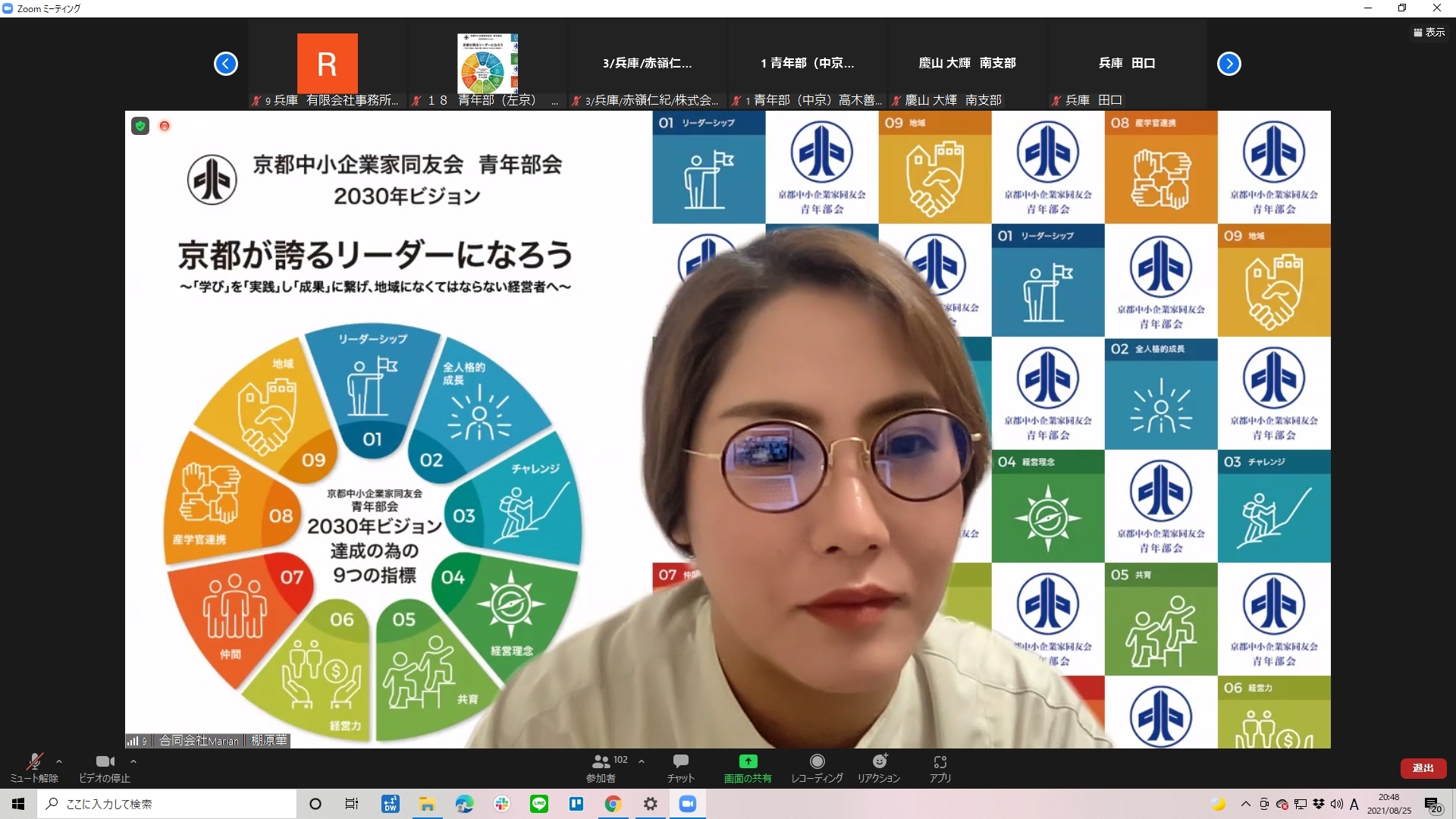Screen dimensions: 1456x819
Task: Open Cortana circle icon in taskbar
Action: click(315, 804)
